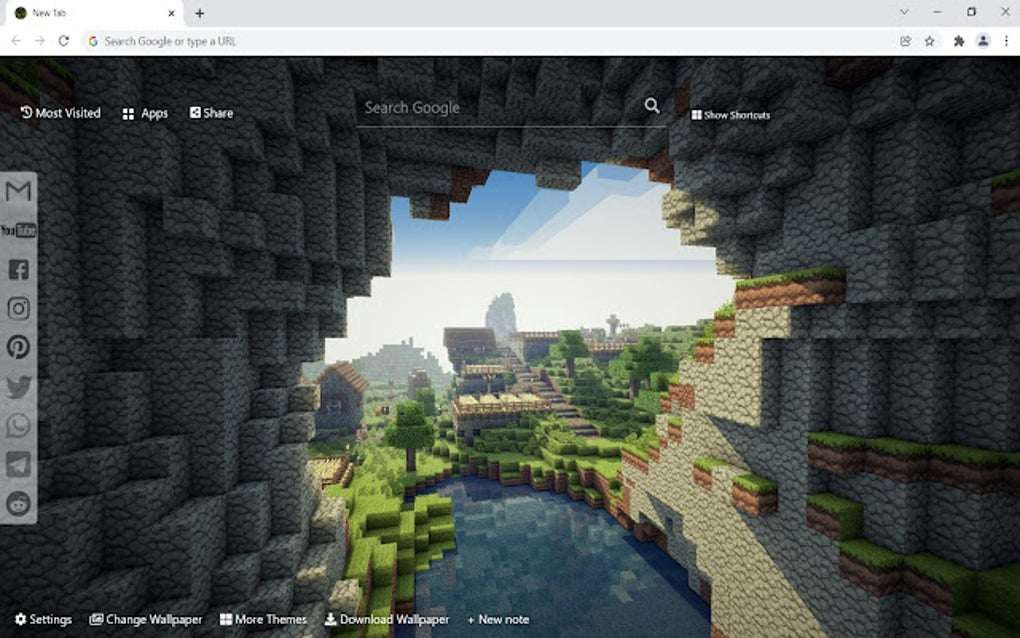Add a New note

498,619
